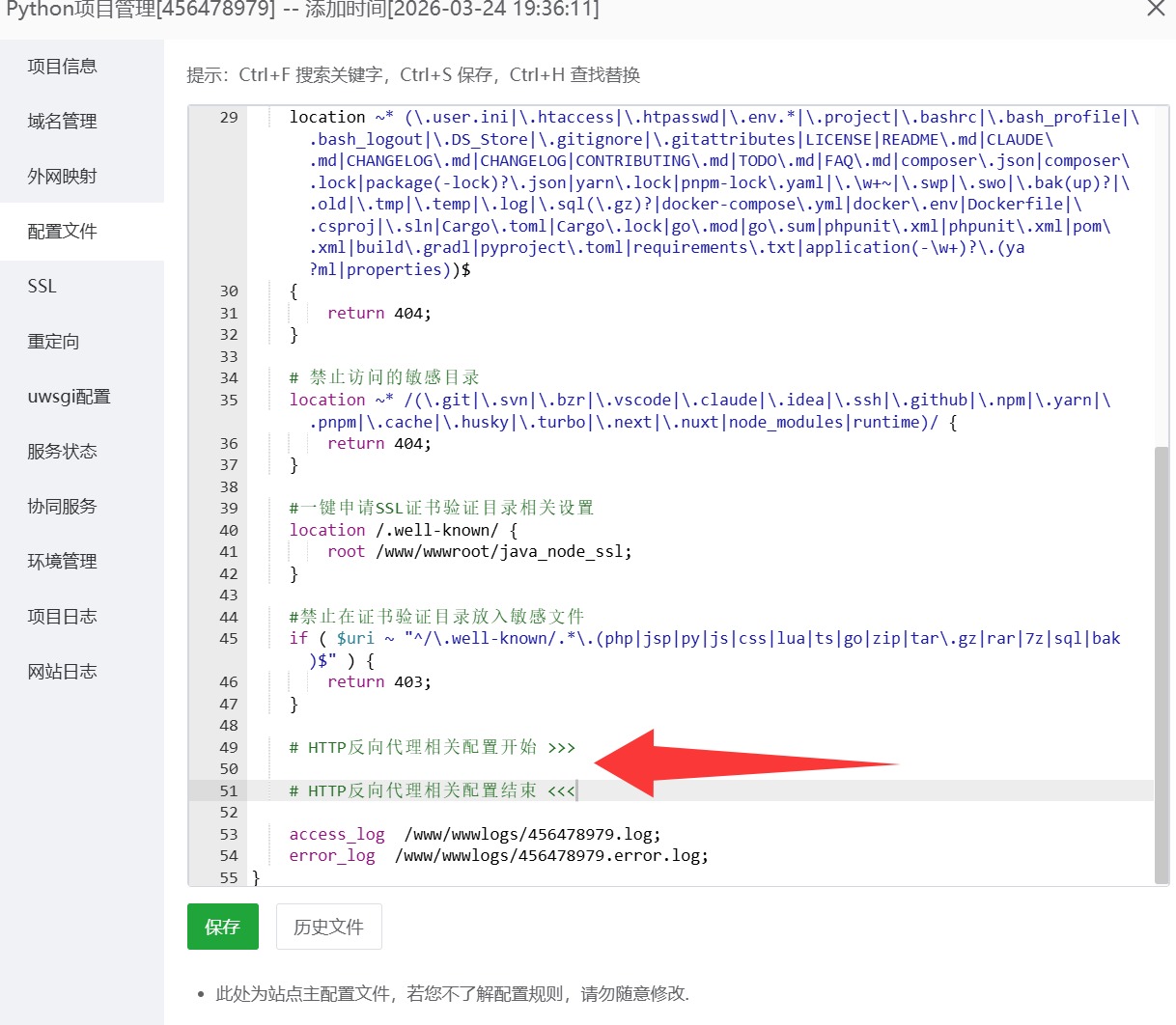The width and height of the screenshot is (1176, 1025).
Task: Click the hint text about Ctrl+F search
Action: click(413, 75)
